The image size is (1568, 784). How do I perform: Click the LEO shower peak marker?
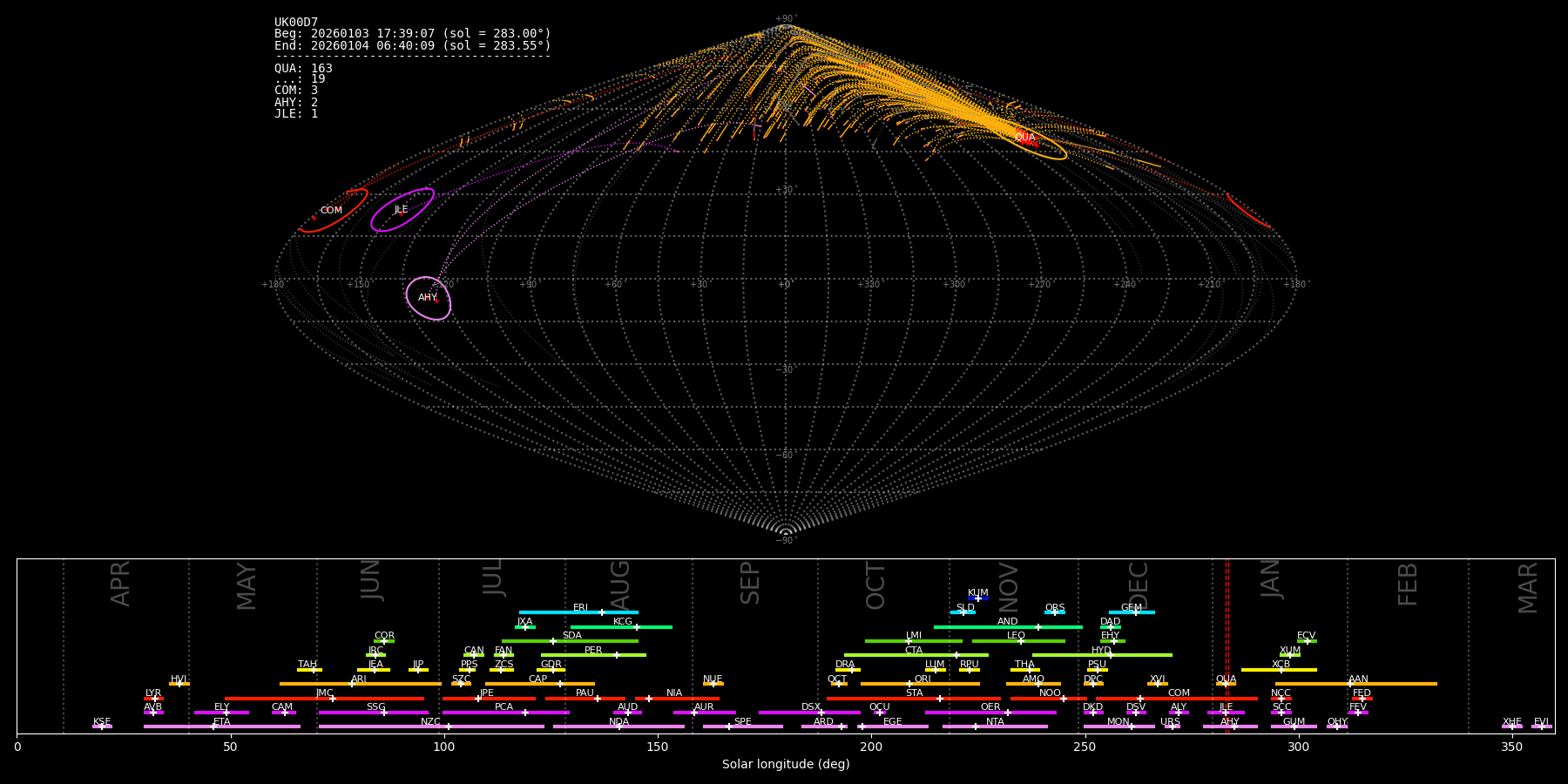point(1021,641)
